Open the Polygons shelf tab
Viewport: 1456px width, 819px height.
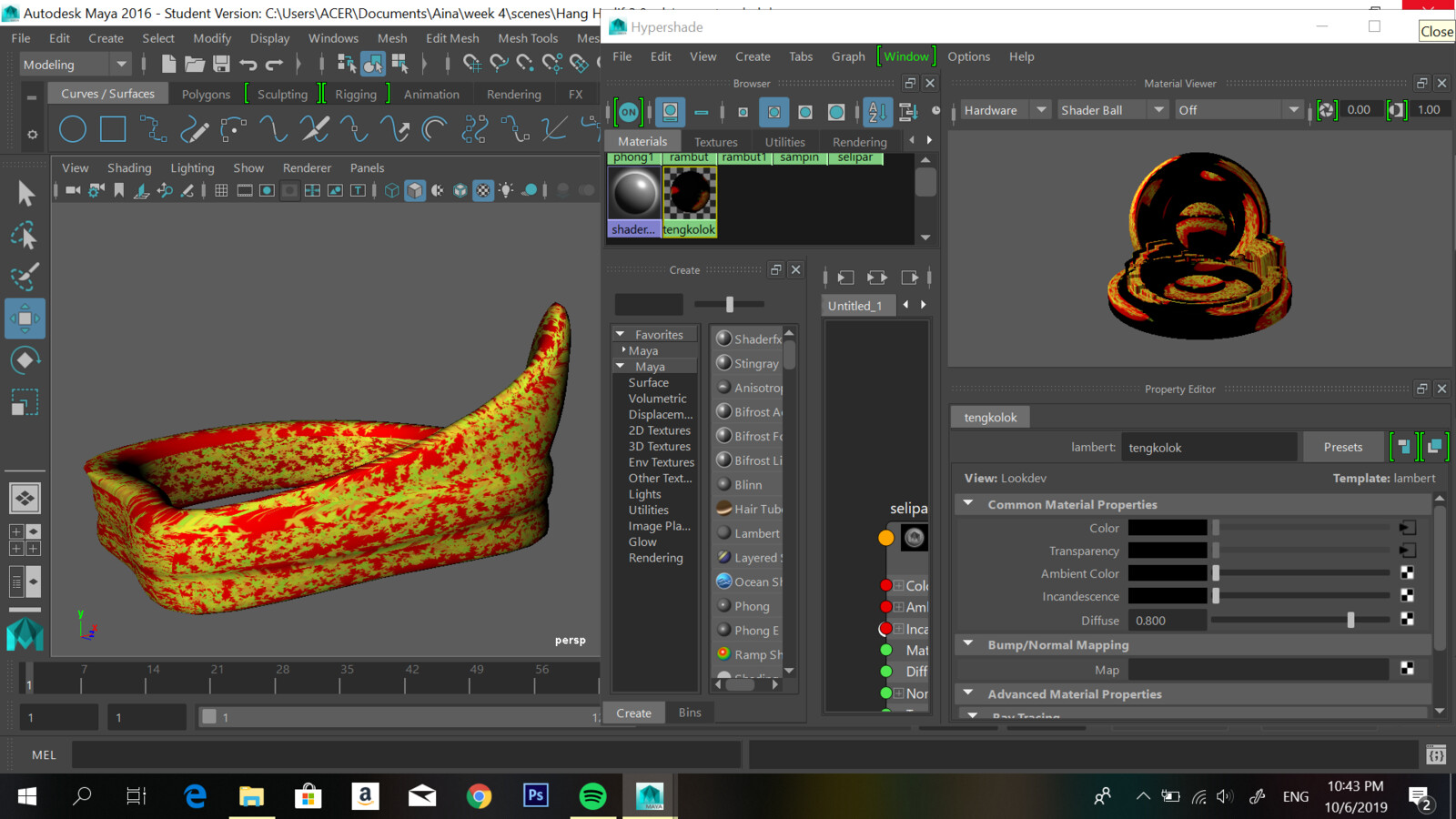[206, 94]
